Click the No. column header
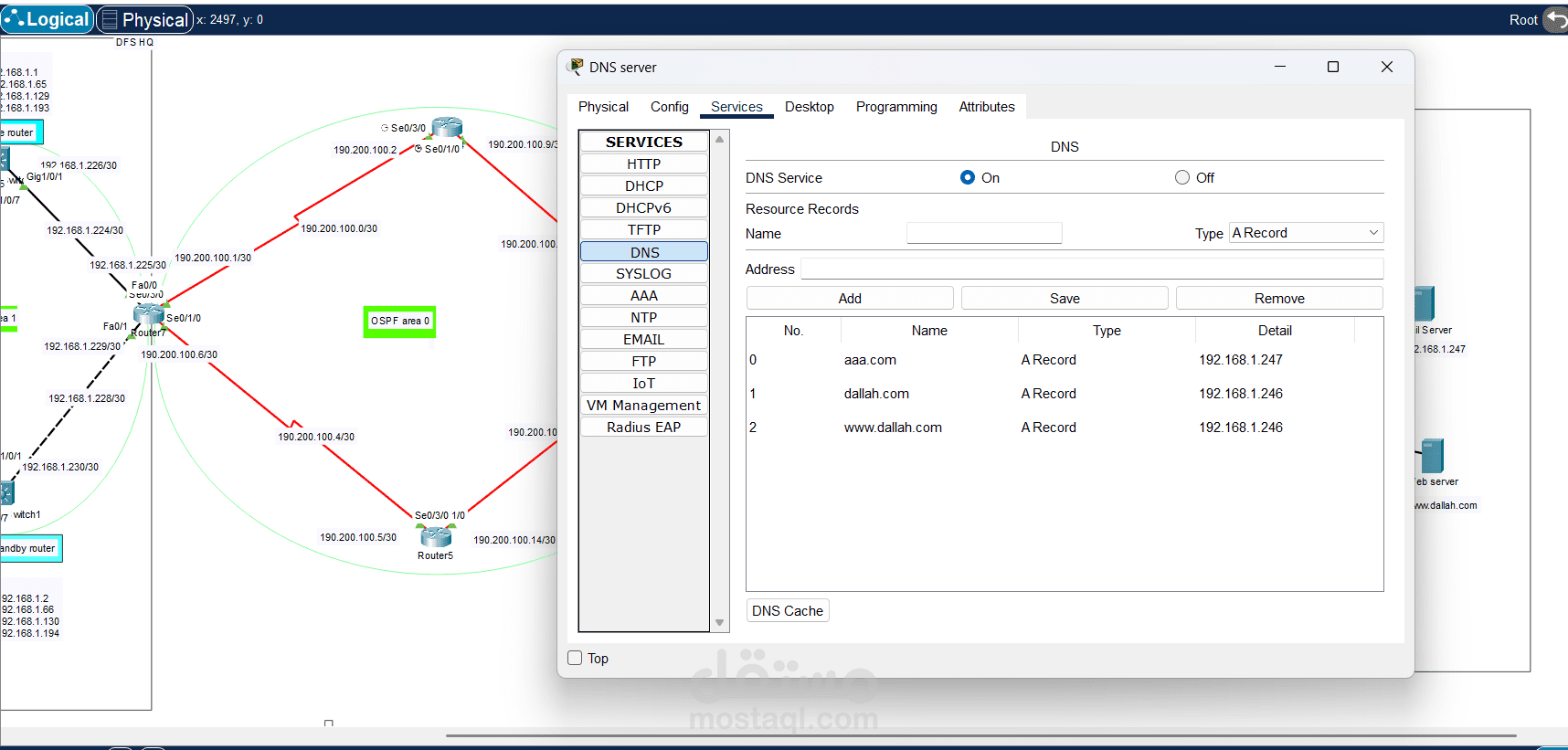This screenshot has width=1568, height=750. click(x=793, y=331)
